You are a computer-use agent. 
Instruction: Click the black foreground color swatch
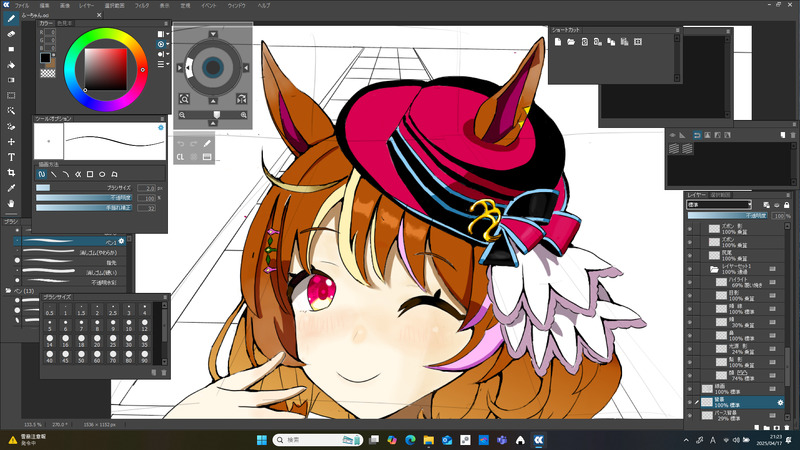(45, 58)
